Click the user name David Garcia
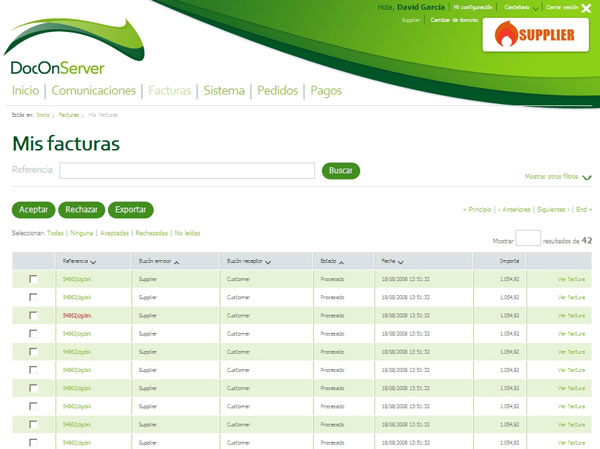600x449 pixels. click(421, 7)
